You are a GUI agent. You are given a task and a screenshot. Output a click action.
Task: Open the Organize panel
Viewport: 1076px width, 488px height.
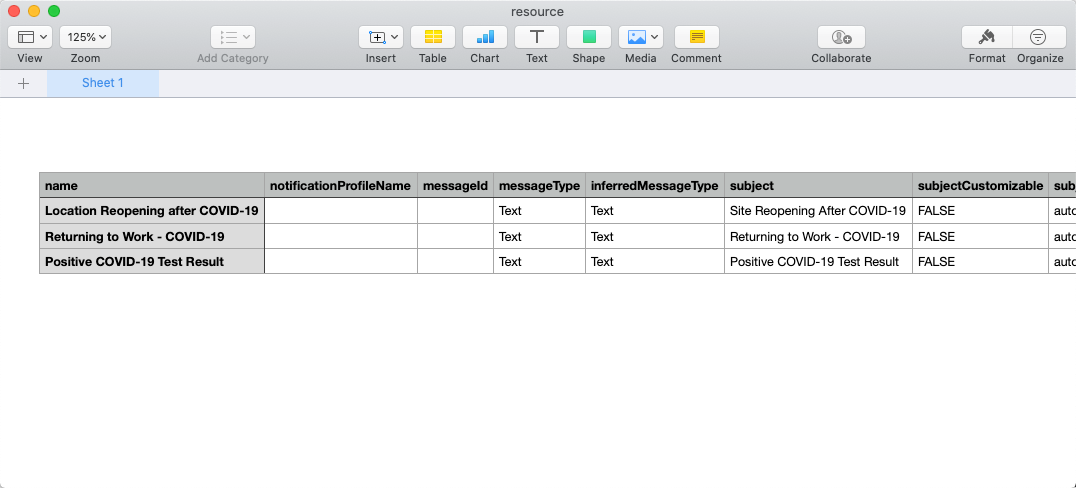(1039, 37)
